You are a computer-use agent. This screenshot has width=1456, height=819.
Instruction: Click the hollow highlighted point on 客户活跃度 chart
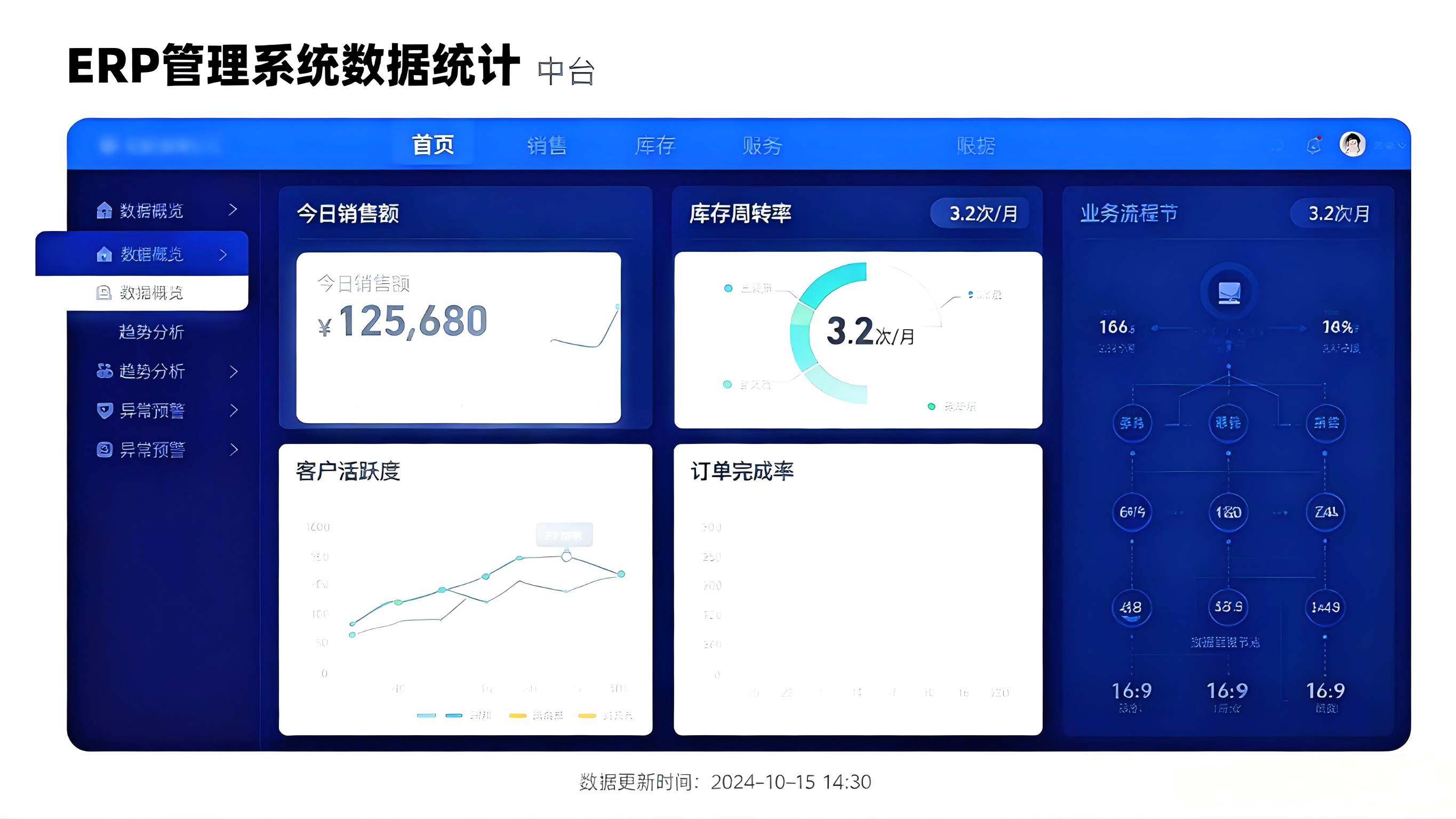click(566, 556)
